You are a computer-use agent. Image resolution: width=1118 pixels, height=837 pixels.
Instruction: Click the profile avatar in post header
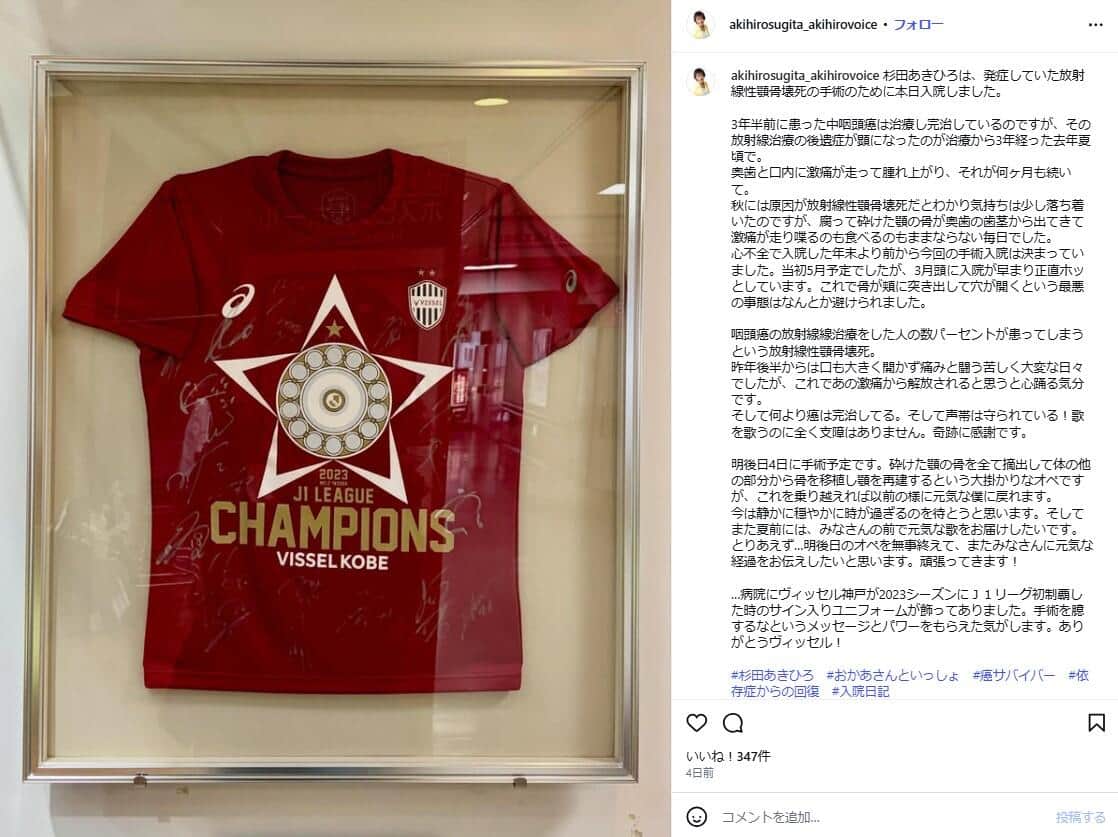pos(700,25)
